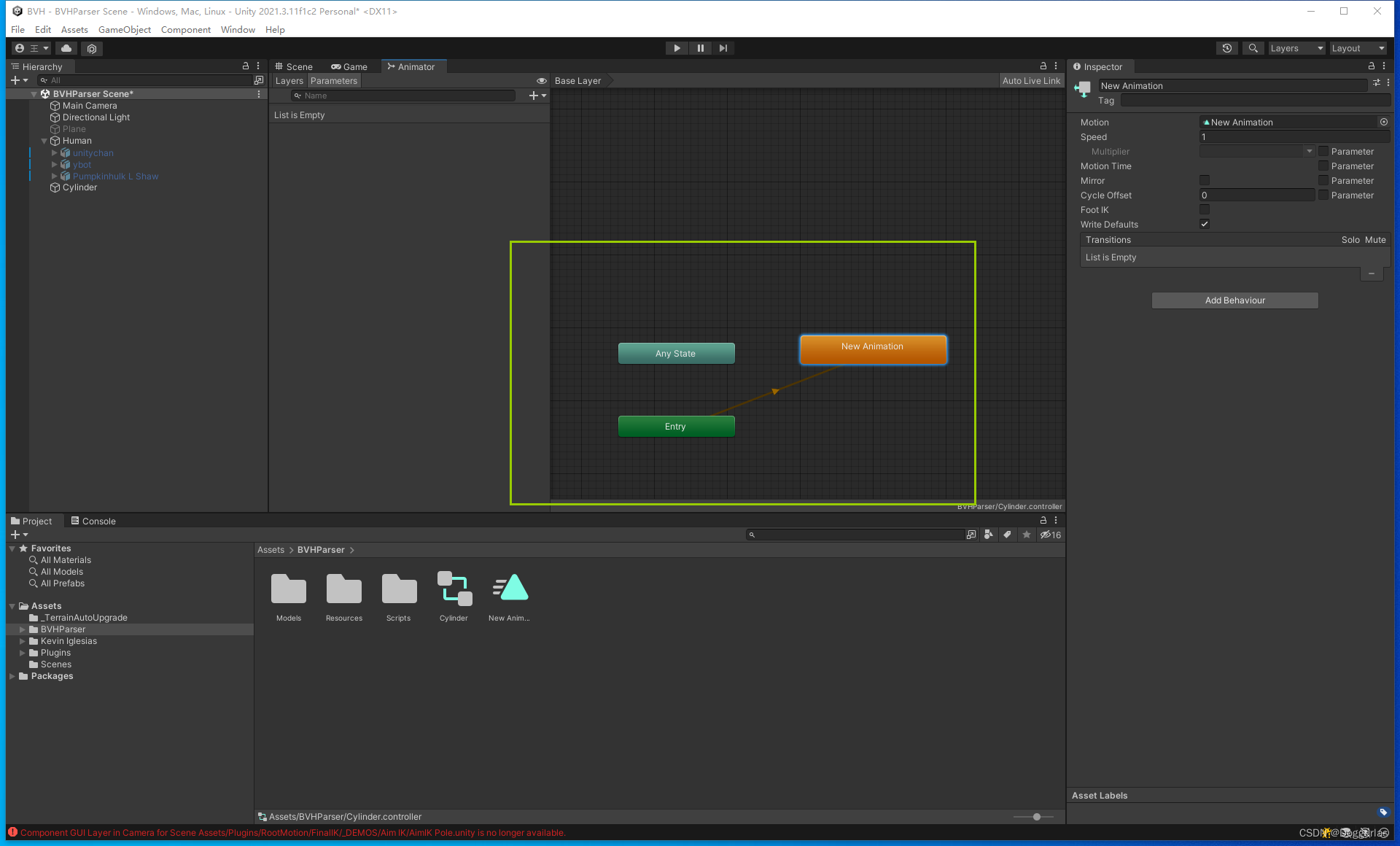Expand the Kevin Iglesias folder
This screenshot has height=846, width=1400.
click(22, 641)
